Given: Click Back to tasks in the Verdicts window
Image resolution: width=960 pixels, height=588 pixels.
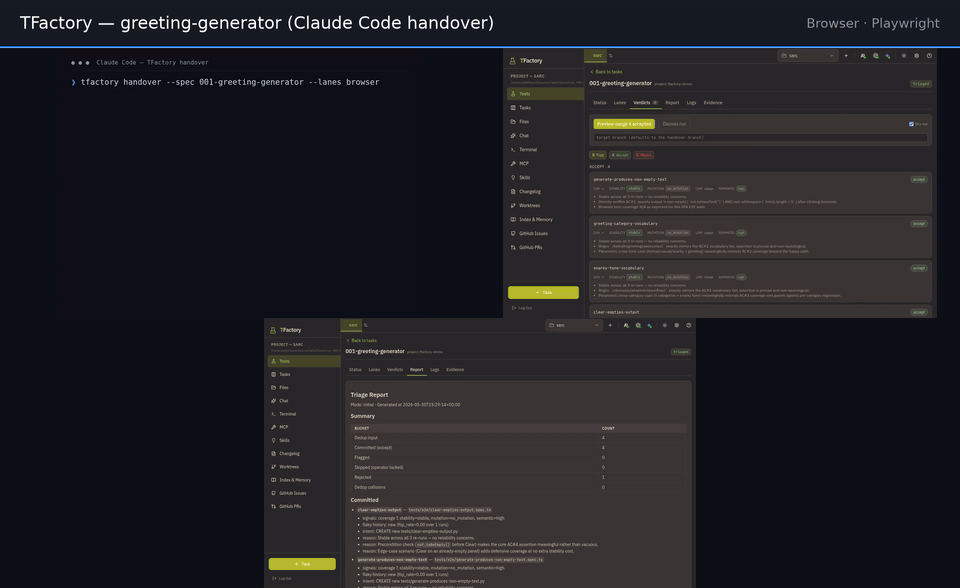Looking at the screenshot, I should point(606,72).
